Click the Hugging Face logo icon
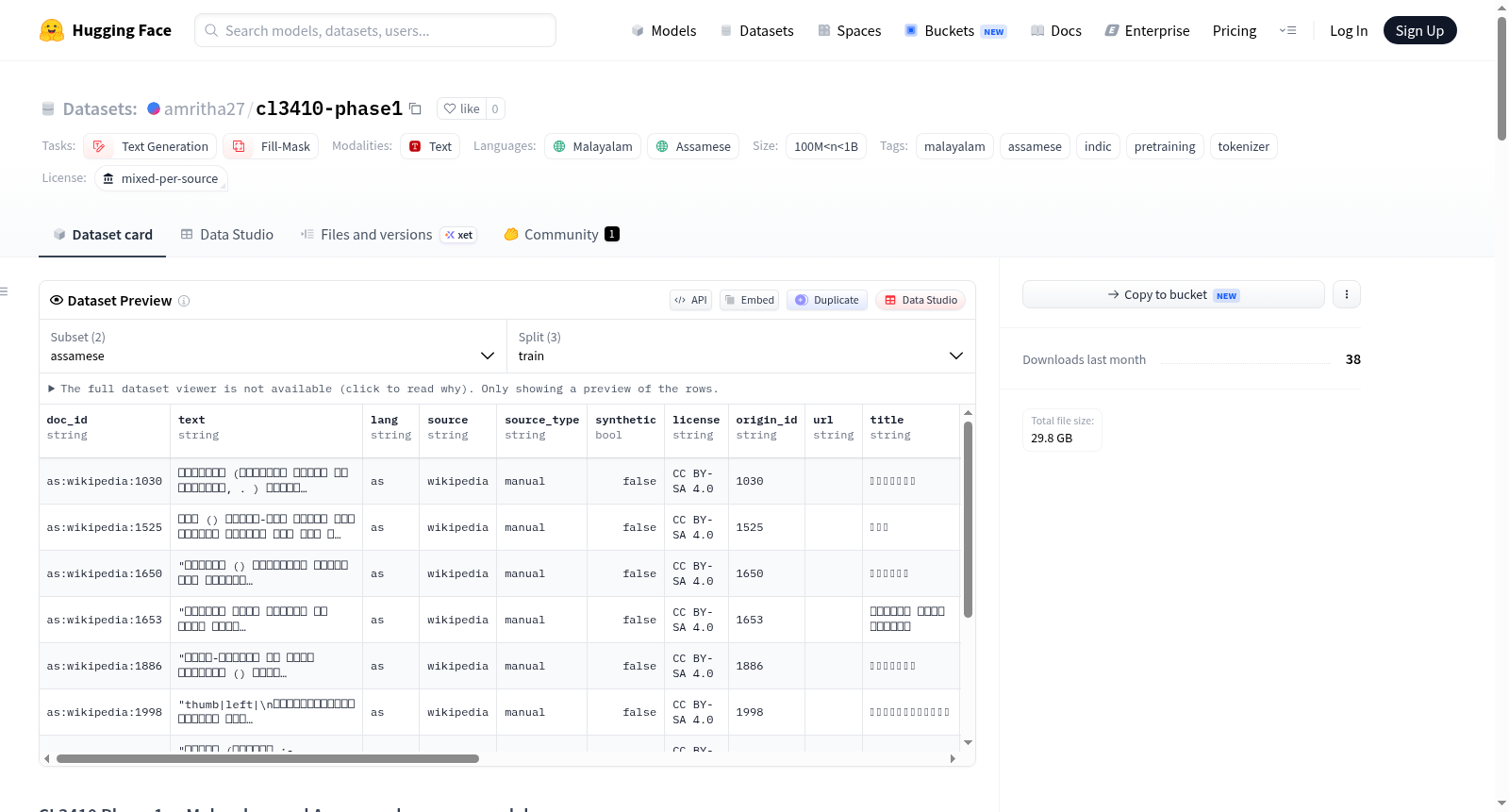 52,30
